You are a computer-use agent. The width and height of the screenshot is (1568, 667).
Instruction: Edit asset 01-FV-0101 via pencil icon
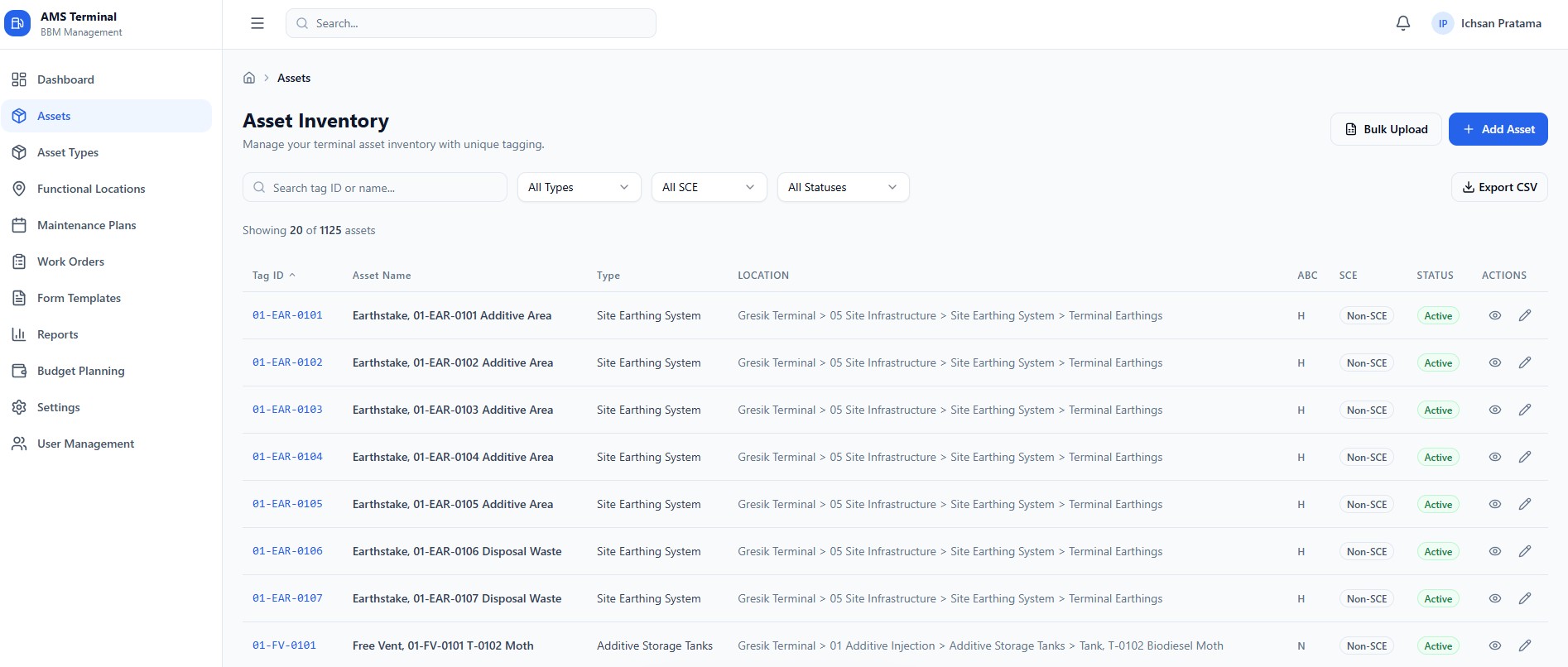coord(1524,645)
